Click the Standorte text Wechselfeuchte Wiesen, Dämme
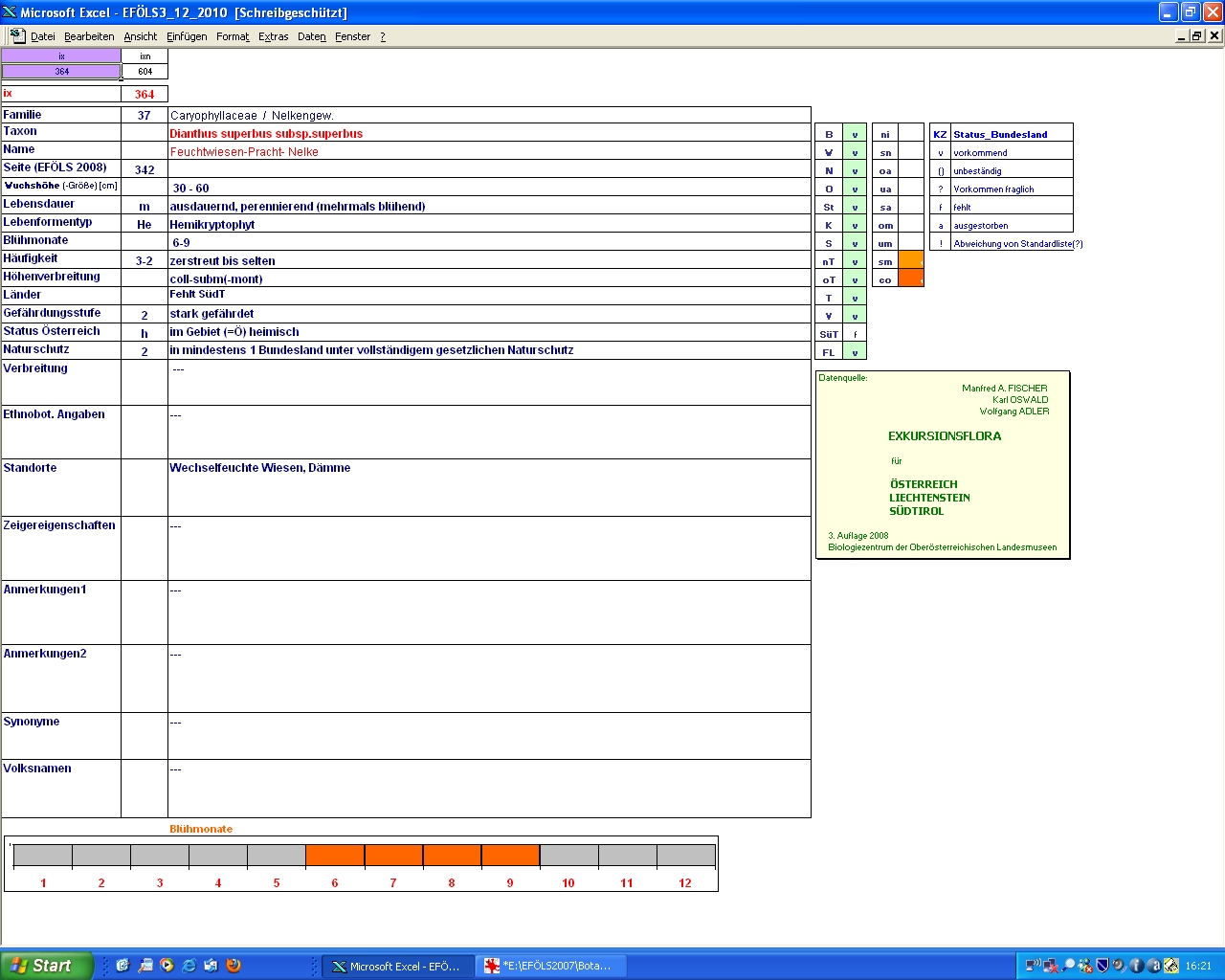1225x980 pixels. 259,468
